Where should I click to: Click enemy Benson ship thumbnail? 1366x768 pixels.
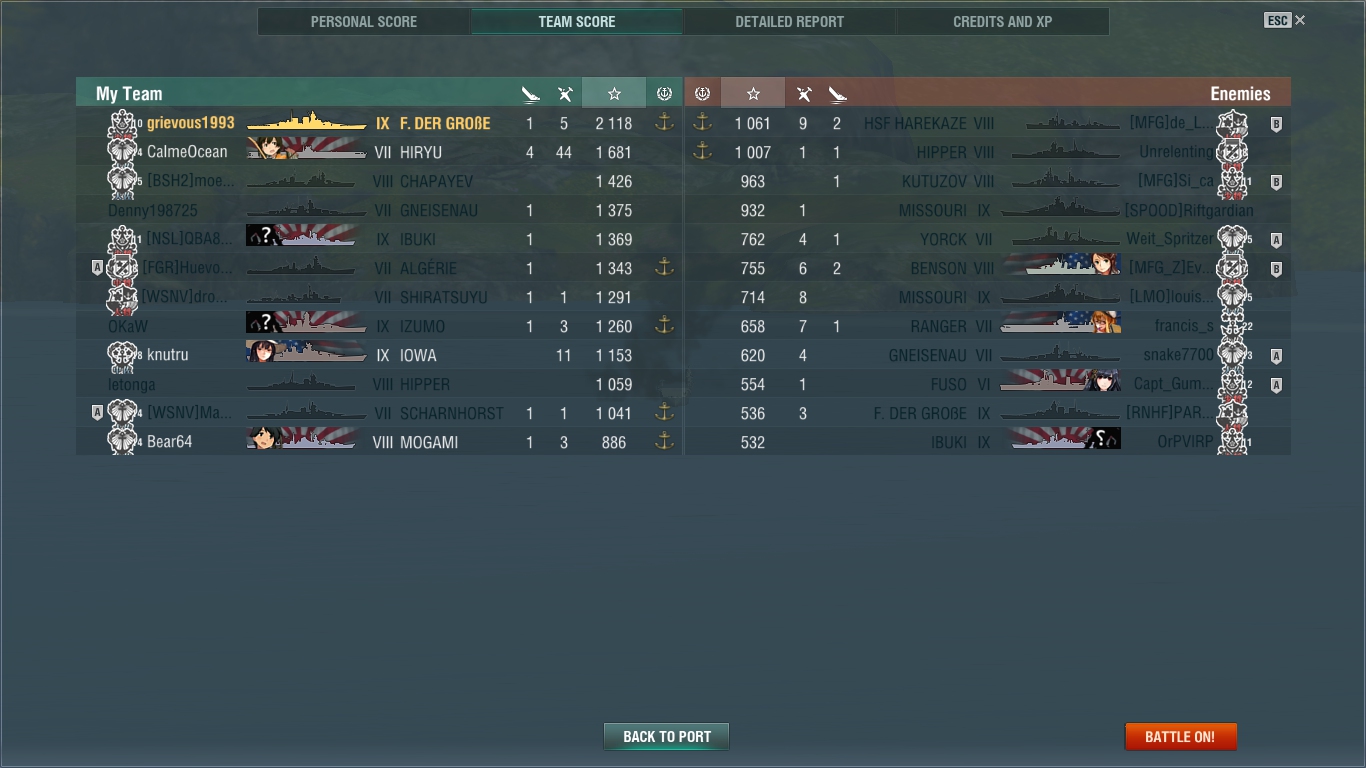pyautogui.click(x=1061, y=265)
